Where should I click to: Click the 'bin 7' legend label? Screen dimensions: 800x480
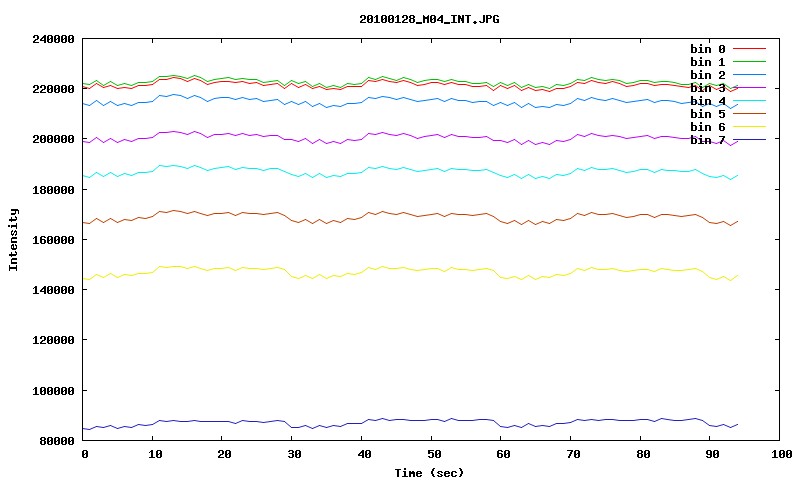[708, 140]
